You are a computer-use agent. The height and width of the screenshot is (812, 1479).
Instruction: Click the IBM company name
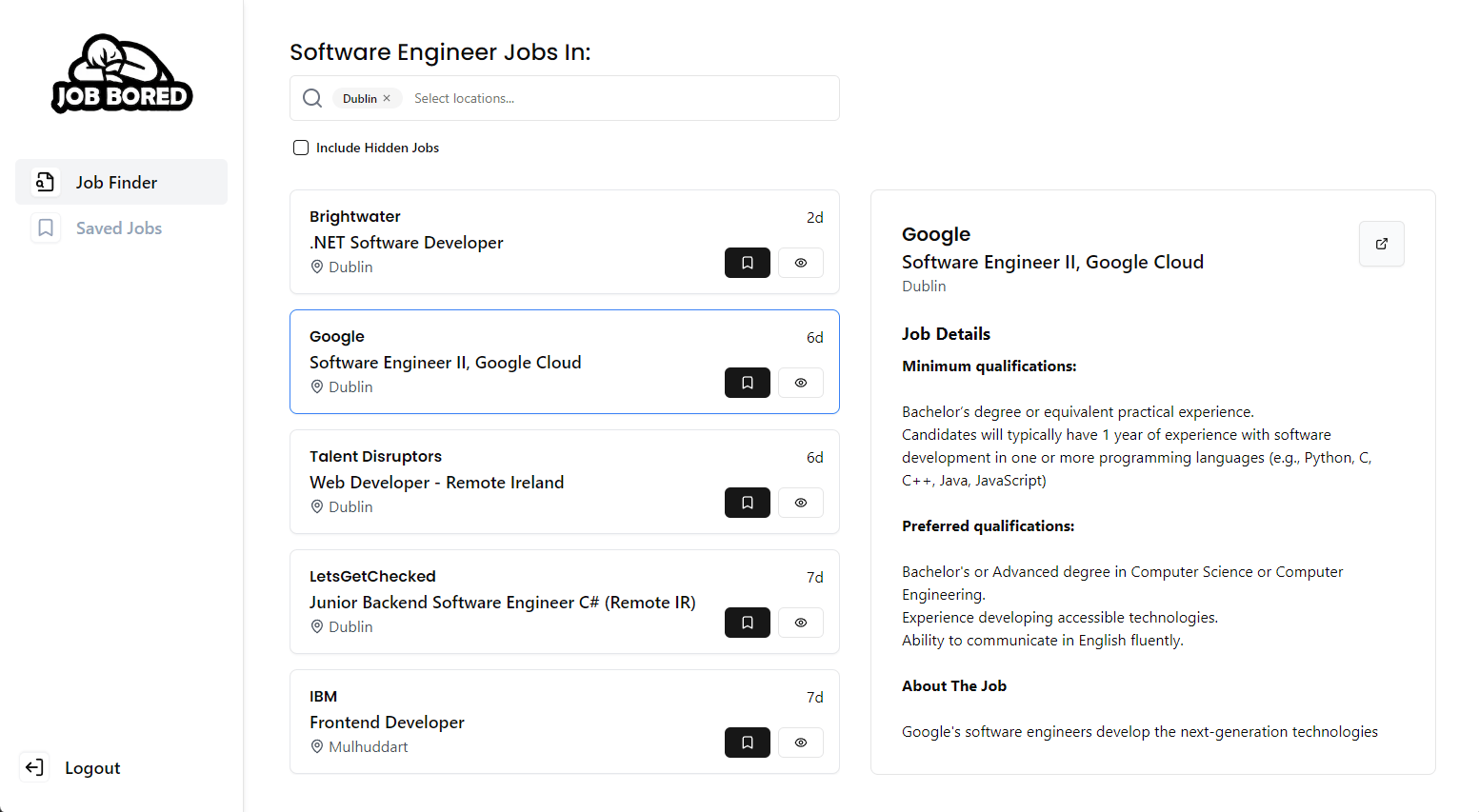[x=323, y=696]
